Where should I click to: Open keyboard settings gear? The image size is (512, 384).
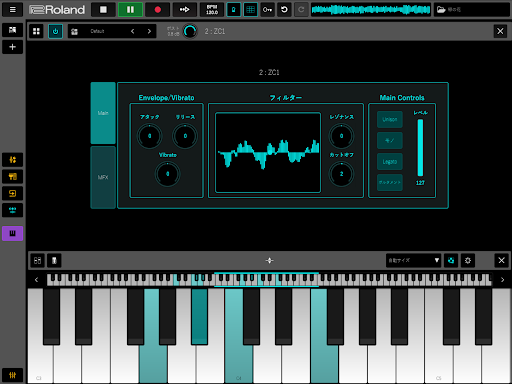coord(468,260)
